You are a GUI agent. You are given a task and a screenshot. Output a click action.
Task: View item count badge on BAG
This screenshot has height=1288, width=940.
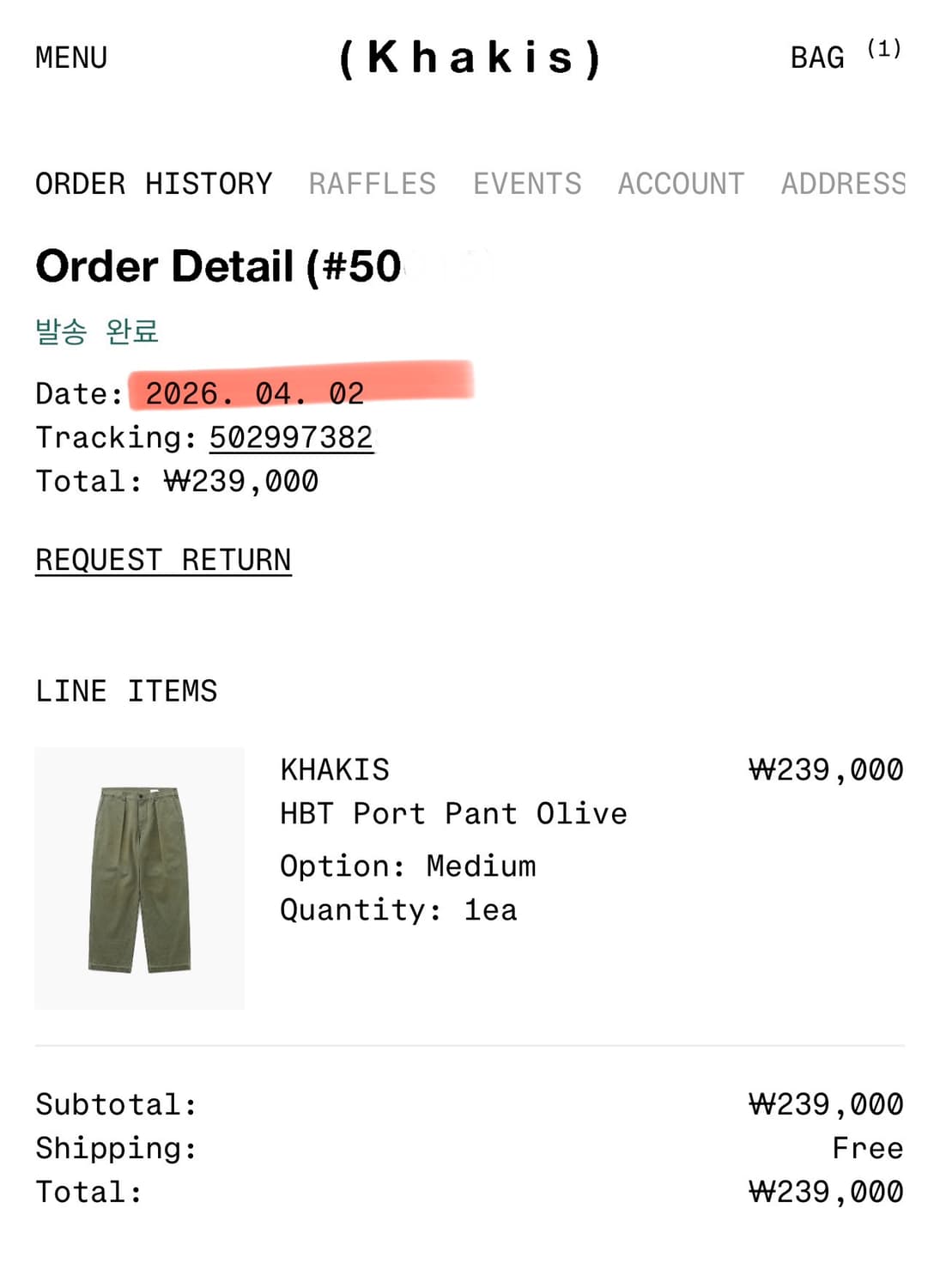point(882,48)
